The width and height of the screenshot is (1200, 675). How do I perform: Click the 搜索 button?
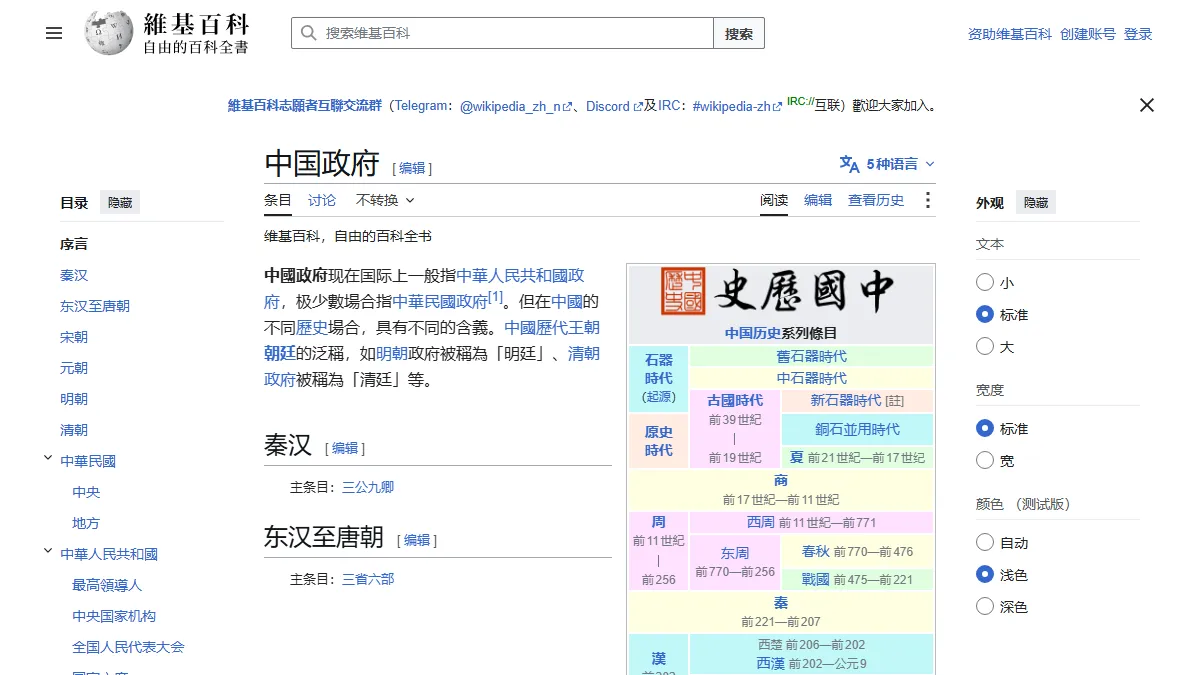pos(739,33)
